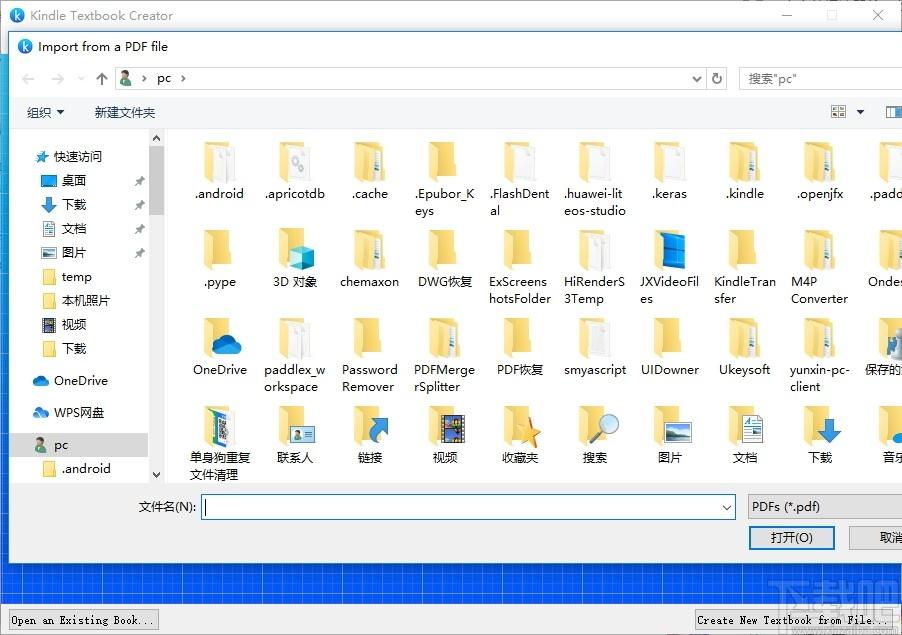Expand the address bar history dropdown
The width and height of the screenshot is (902, 635).
pyautogui.click(x=697, y=78)
